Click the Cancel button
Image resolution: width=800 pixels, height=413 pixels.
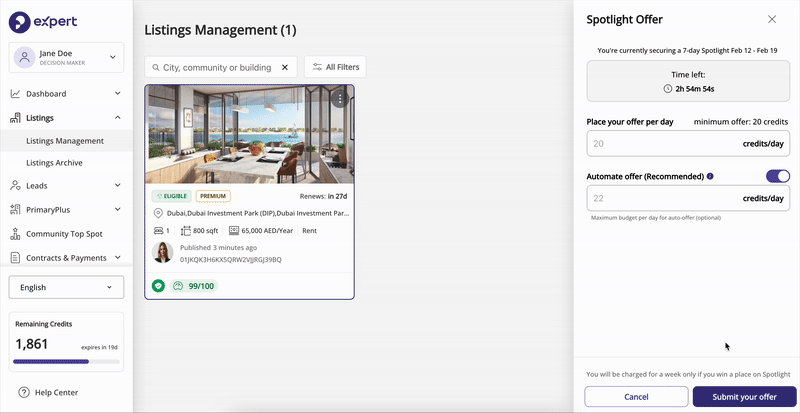(x=636, y=397)
